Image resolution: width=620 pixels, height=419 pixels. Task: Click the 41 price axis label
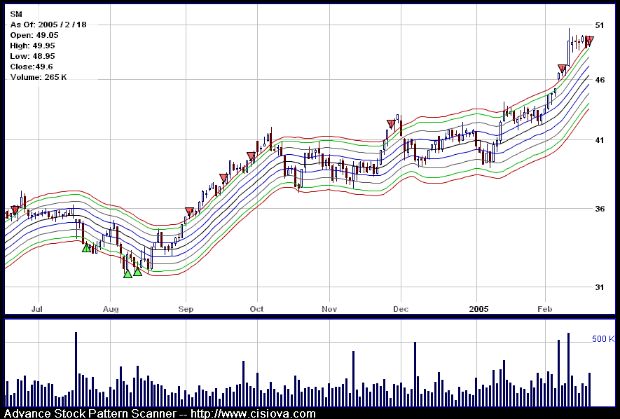coord(599,140)
